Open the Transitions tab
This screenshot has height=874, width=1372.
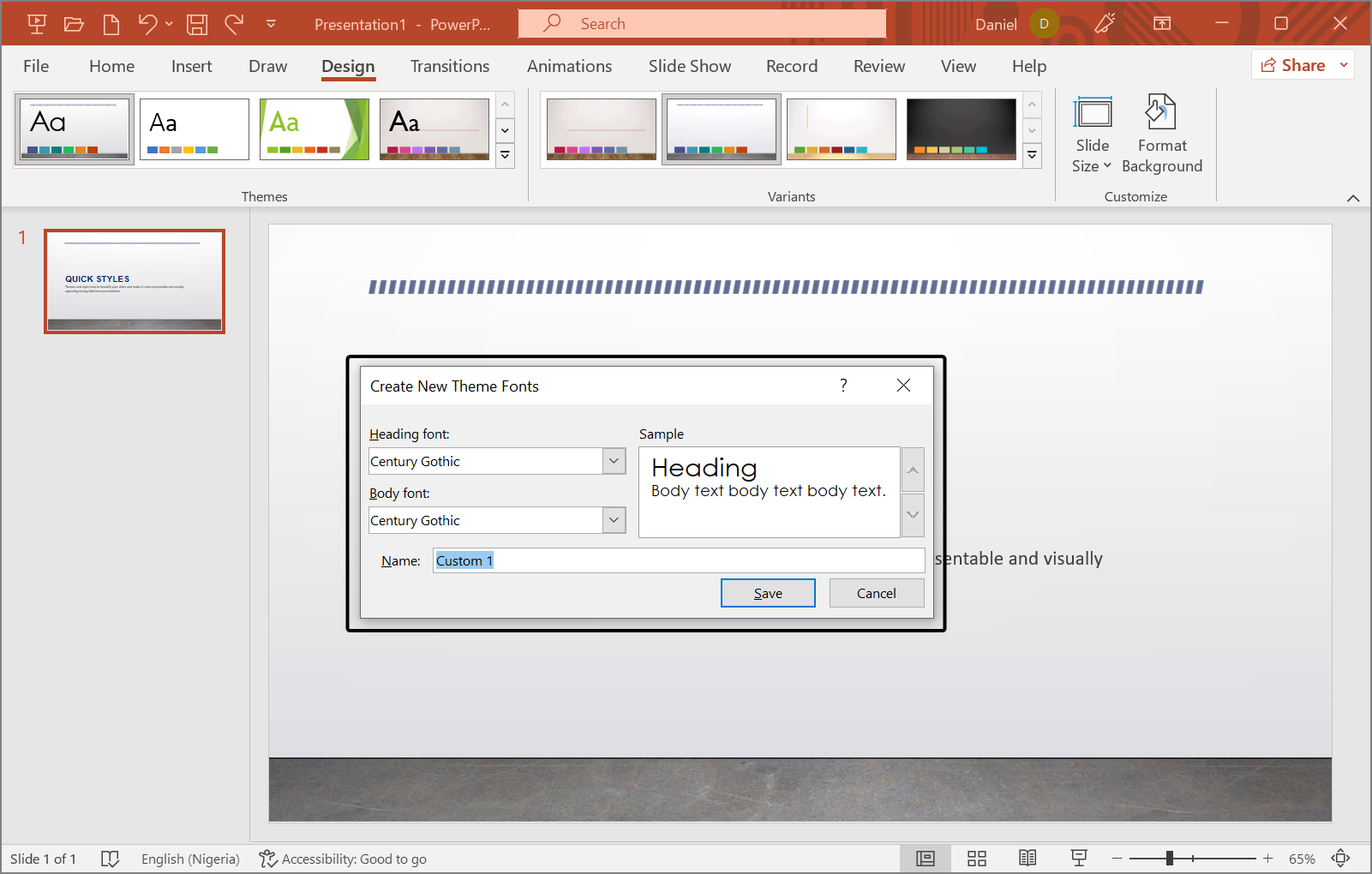coord(449,66)
